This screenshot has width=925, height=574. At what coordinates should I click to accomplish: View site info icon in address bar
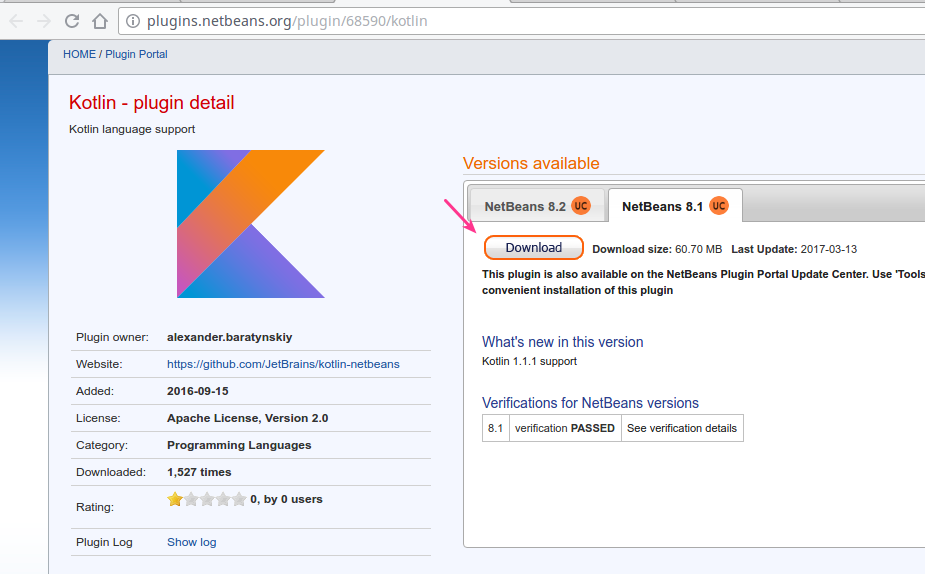click(x=133, y=21)
